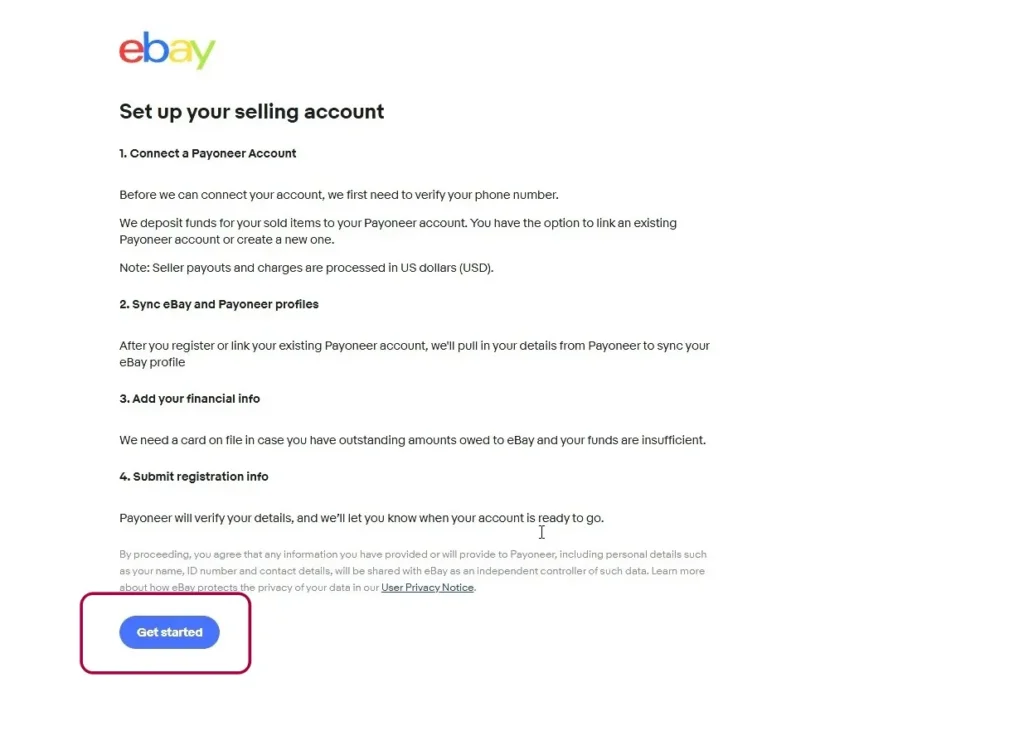The height and width of the screenshot is (750, 1024).
Task: Click the '4. Submit registration info' heading
Action: pos(194,477)
